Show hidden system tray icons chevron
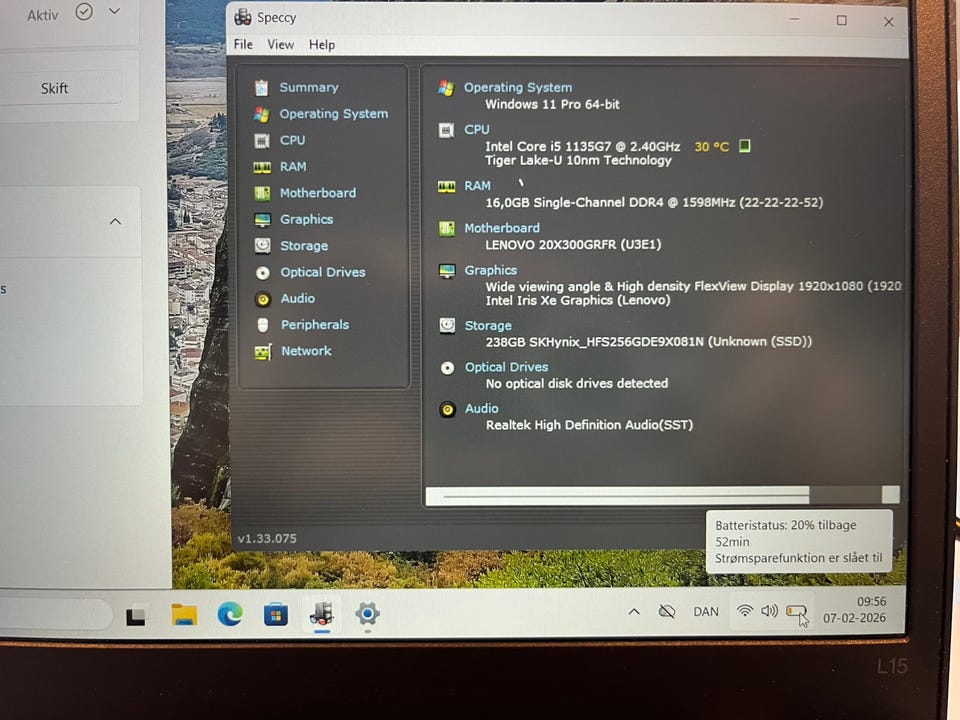 (x=634, y=611)
